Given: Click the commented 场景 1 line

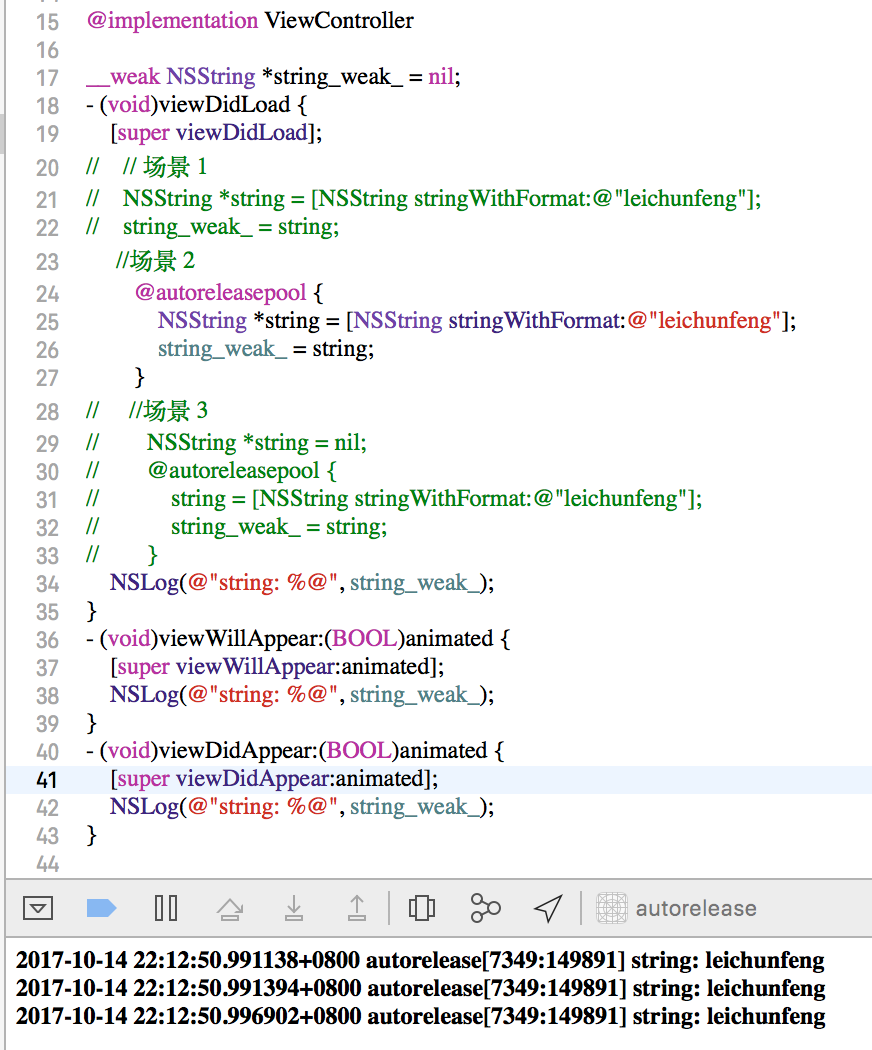Looking at the screenshot, I should [146, 167].
